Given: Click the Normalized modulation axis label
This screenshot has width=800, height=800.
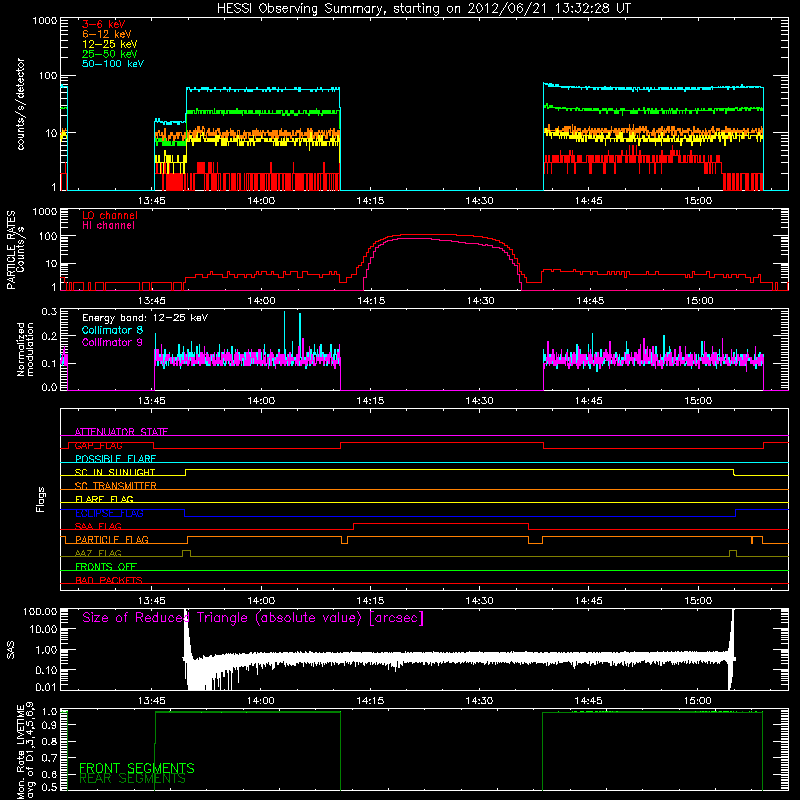Looking at the screenshot, I should tap(25, 349).
